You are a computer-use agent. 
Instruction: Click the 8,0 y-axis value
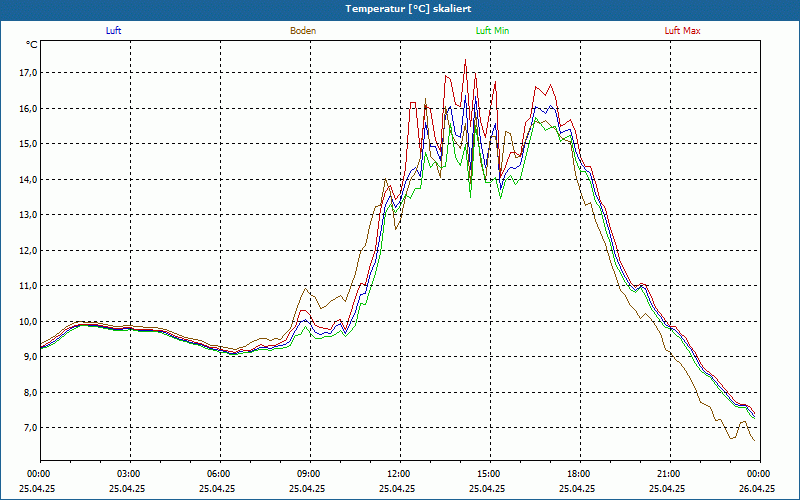tap(31, 392)
